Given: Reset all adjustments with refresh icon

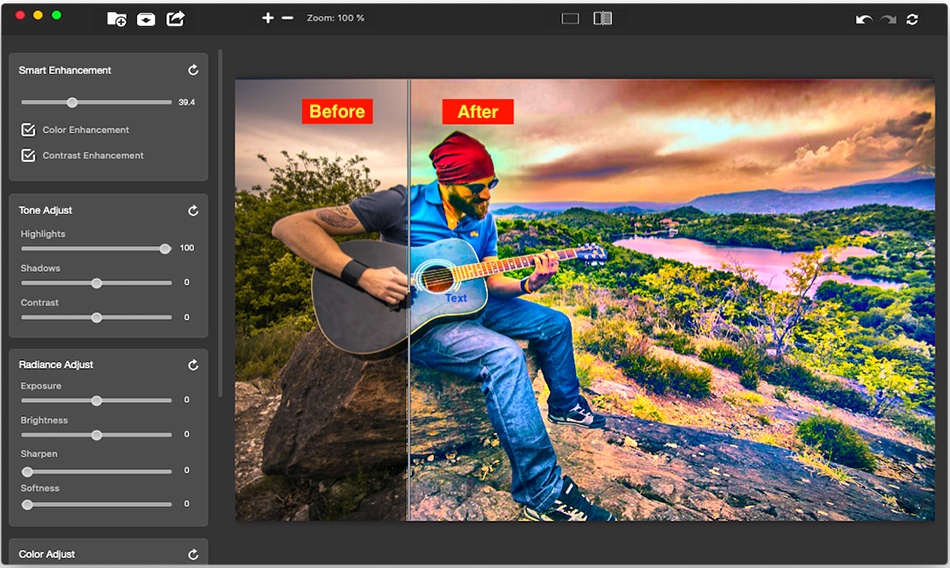Looking at the screenshot, I should pyautogui.click(x=912, y=19).
